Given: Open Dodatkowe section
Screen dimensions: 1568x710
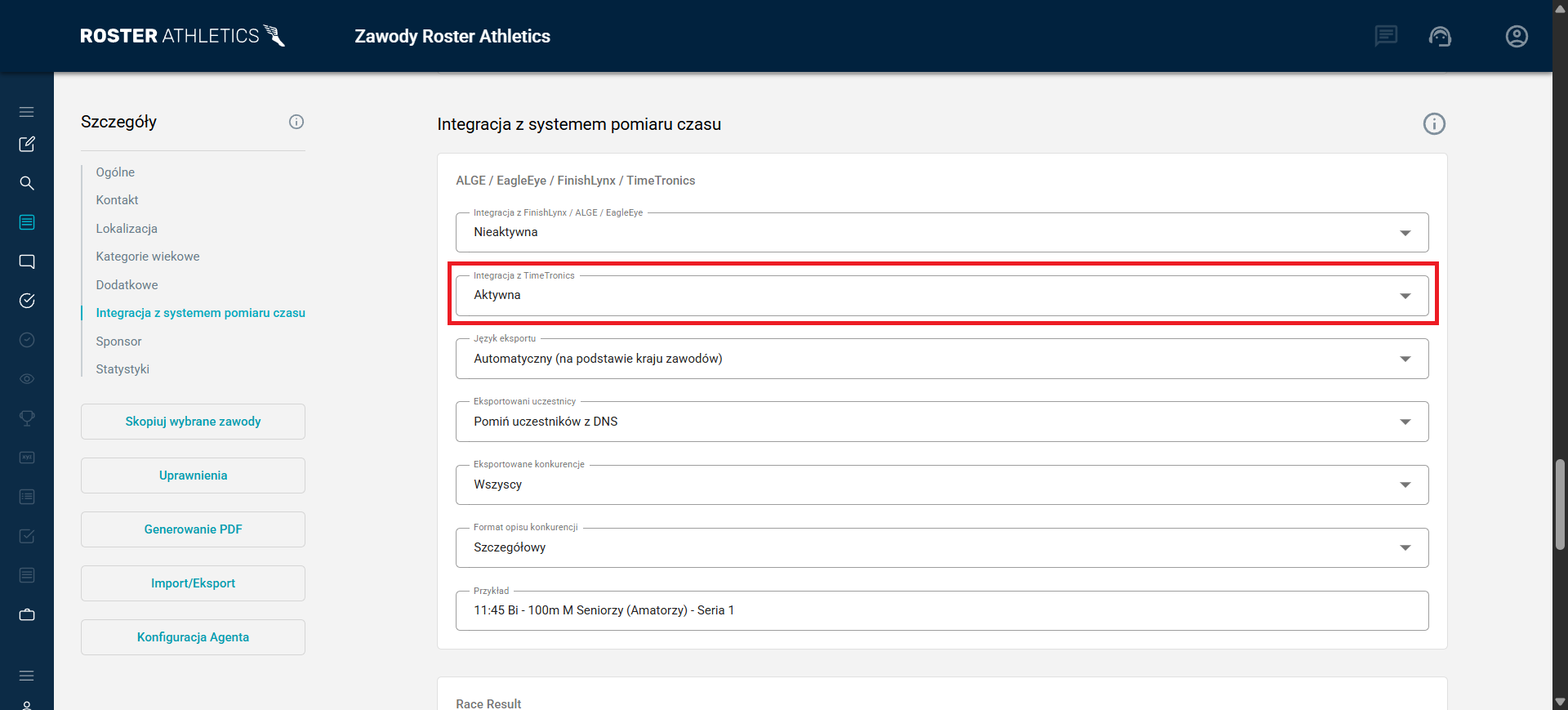Looking at the screenshot, I should point(127,285).
